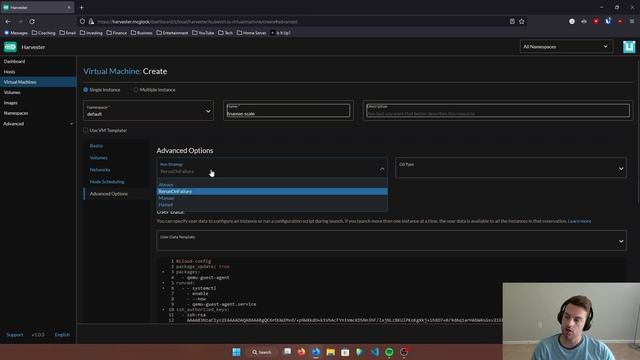Open Microsoft Store from taskbar
The height and width of the screenshot is (360, 640).
pos(345,352)
